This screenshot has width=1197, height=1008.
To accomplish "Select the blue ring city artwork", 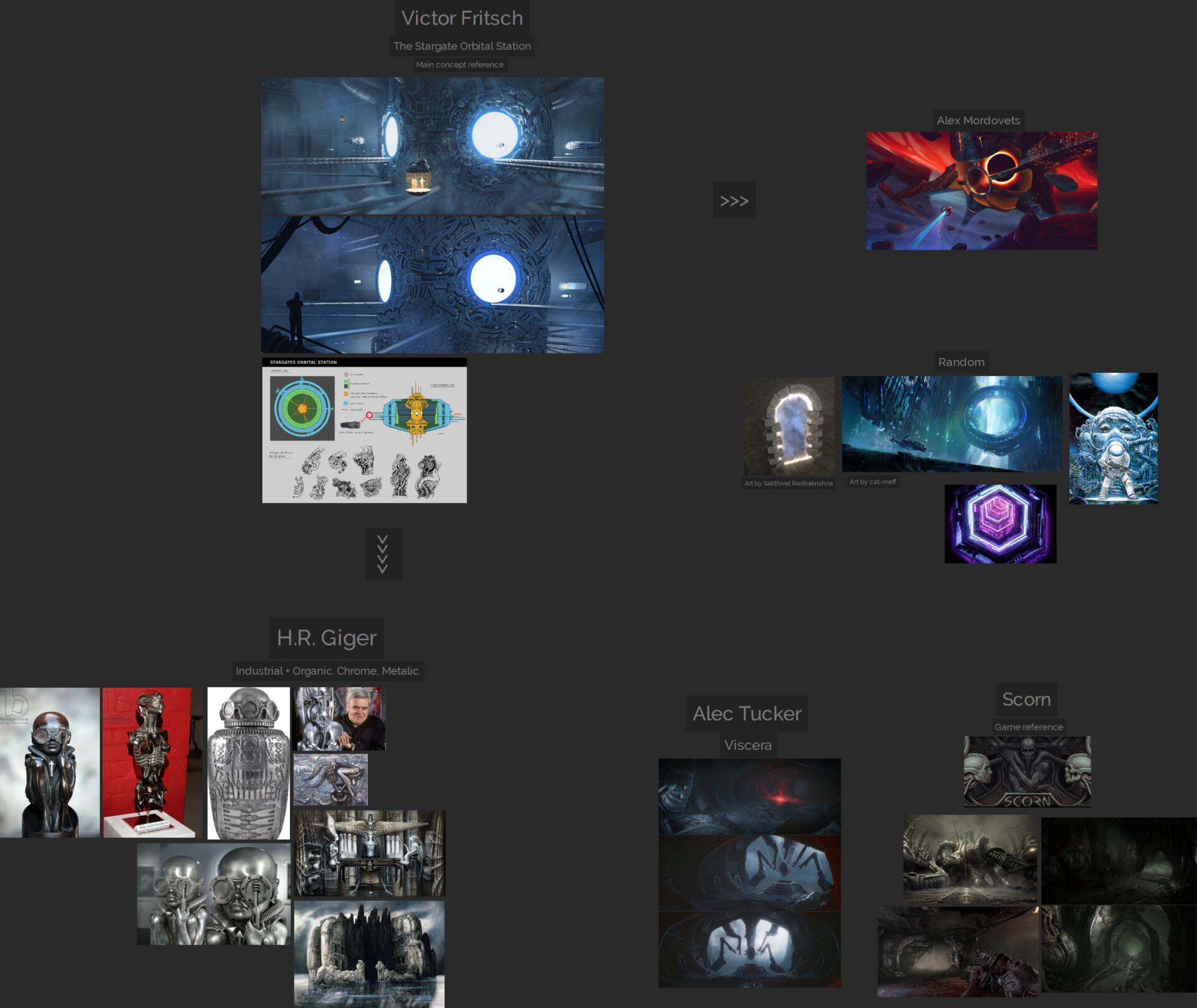I will point(951,424).
